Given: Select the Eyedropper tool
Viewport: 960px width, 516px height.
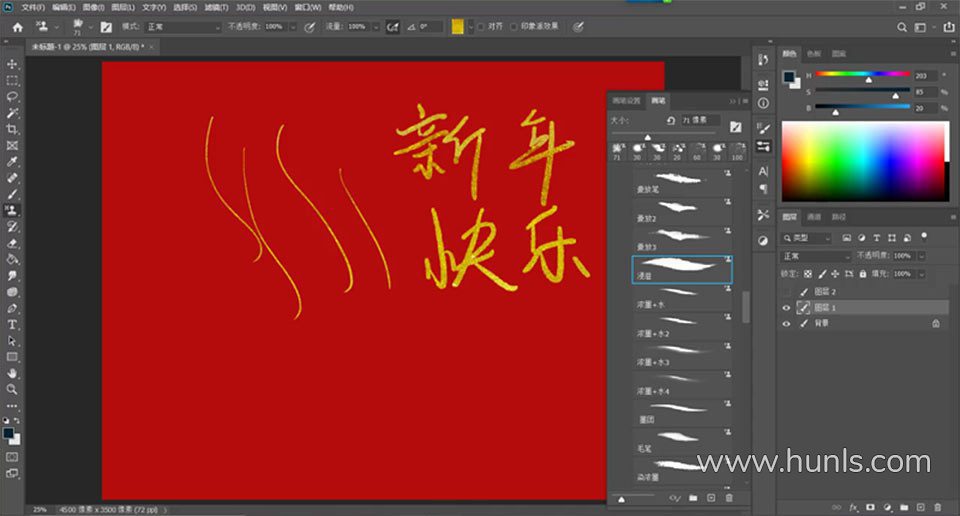Looking at the screenshot, I should pos(12,162).
